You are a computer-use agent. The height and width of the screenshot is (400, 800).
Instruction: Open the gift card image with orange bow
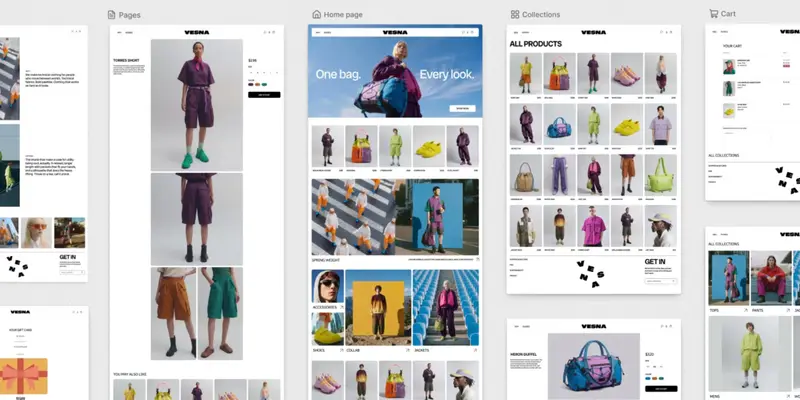point(23,376)
